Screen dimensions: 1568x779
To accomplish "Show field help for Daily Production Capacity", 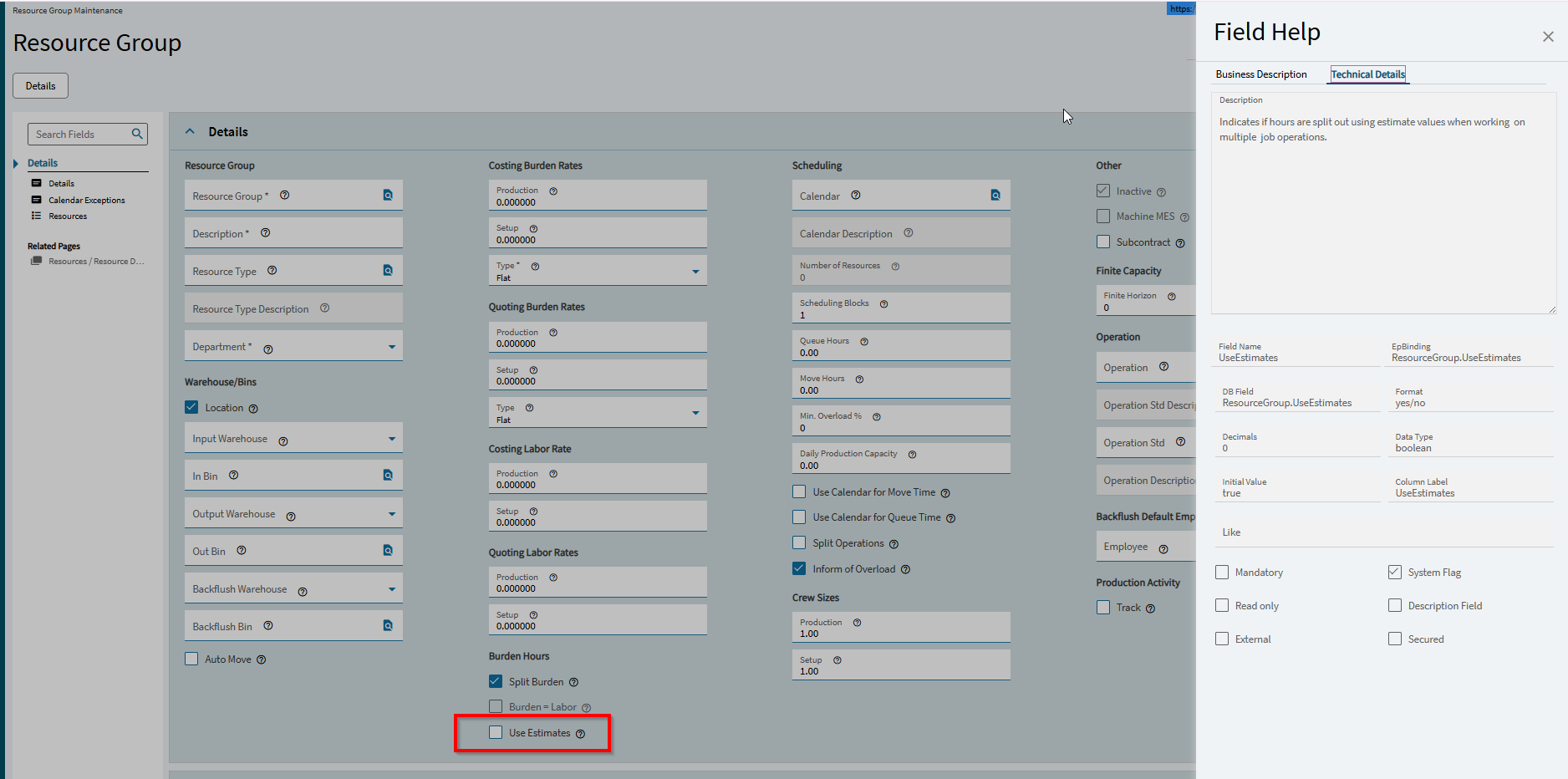I will click(912, 455).
